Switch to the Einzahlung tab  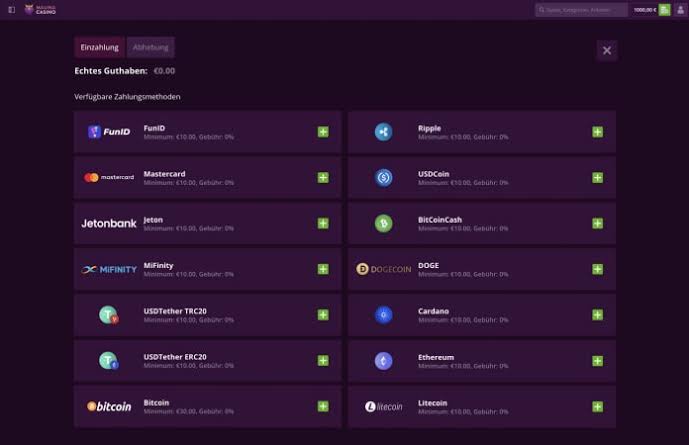(x=99, y=47)
